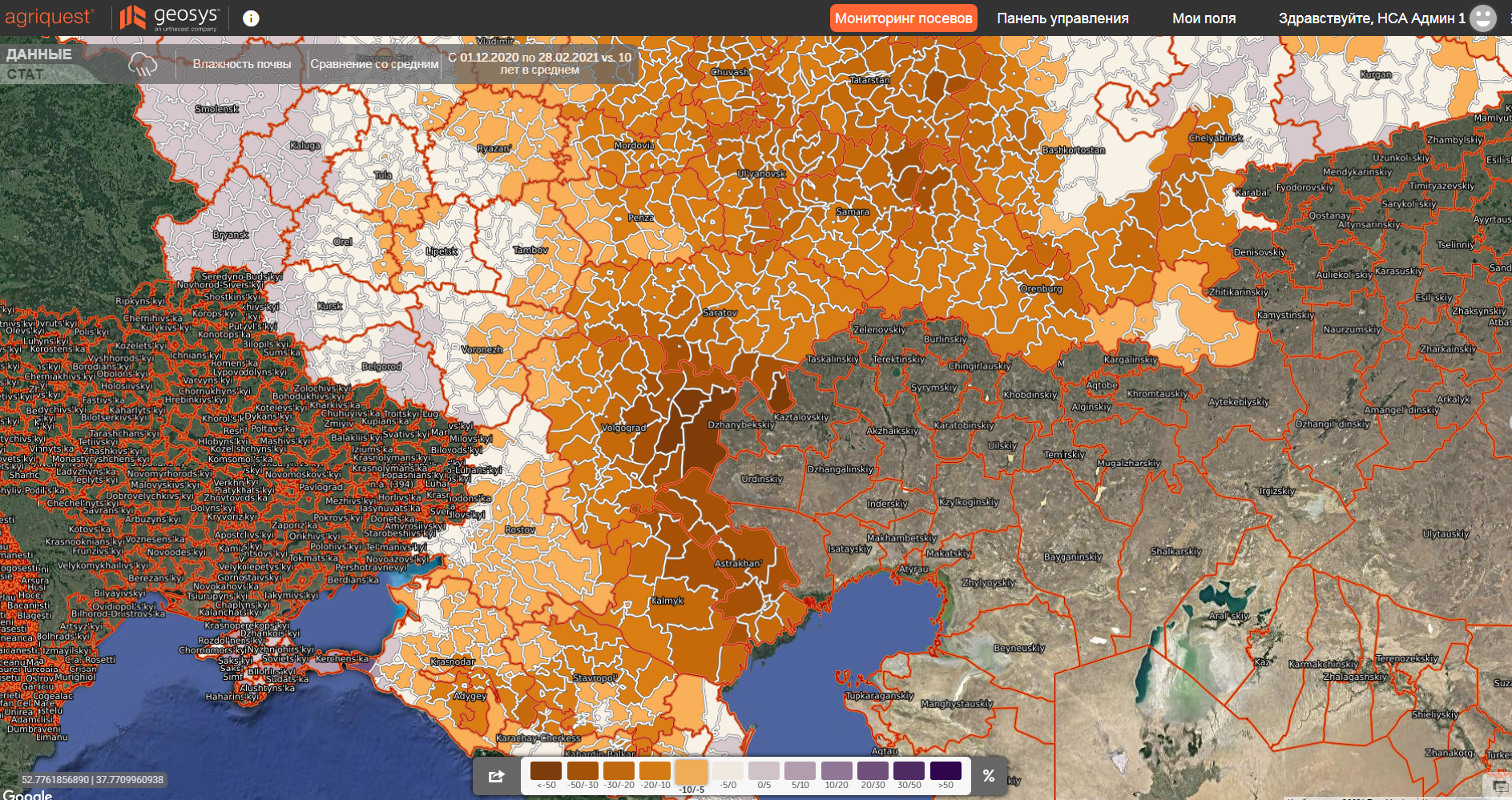
Task: Click the Tambov map label
Action: [530, 251]
